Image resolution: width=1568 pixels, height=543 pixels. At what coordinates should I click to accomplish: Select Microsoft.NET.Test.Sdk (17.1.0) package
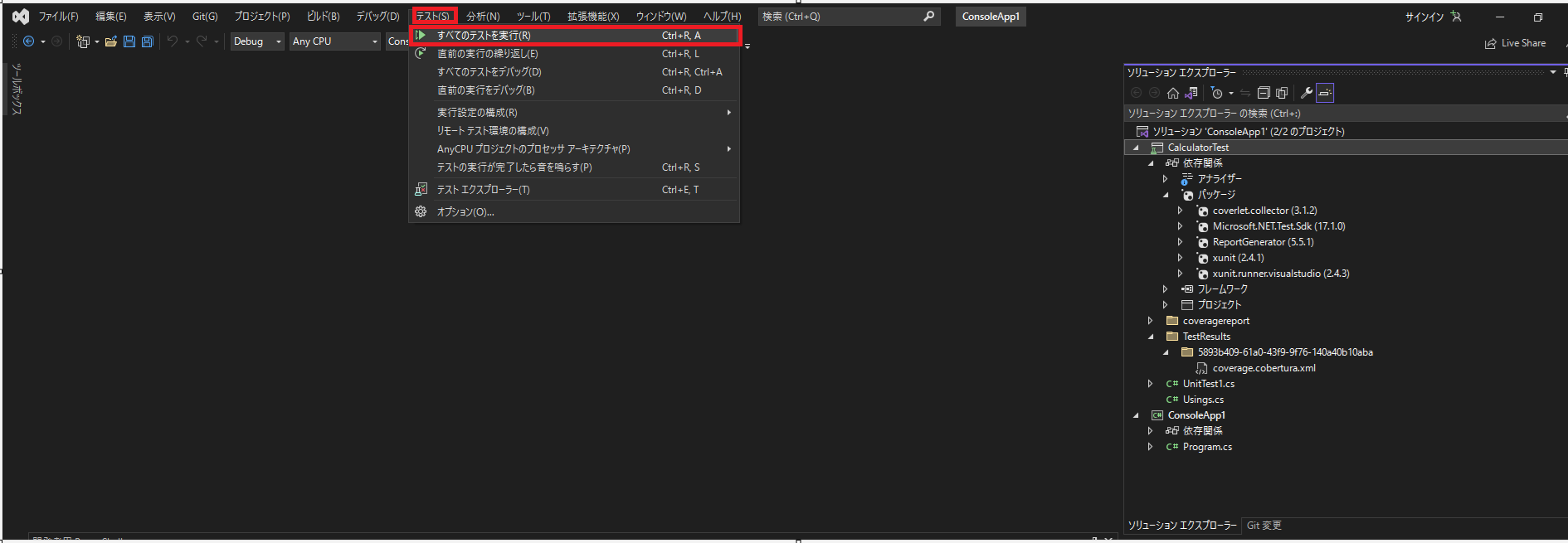point(1278,226)
